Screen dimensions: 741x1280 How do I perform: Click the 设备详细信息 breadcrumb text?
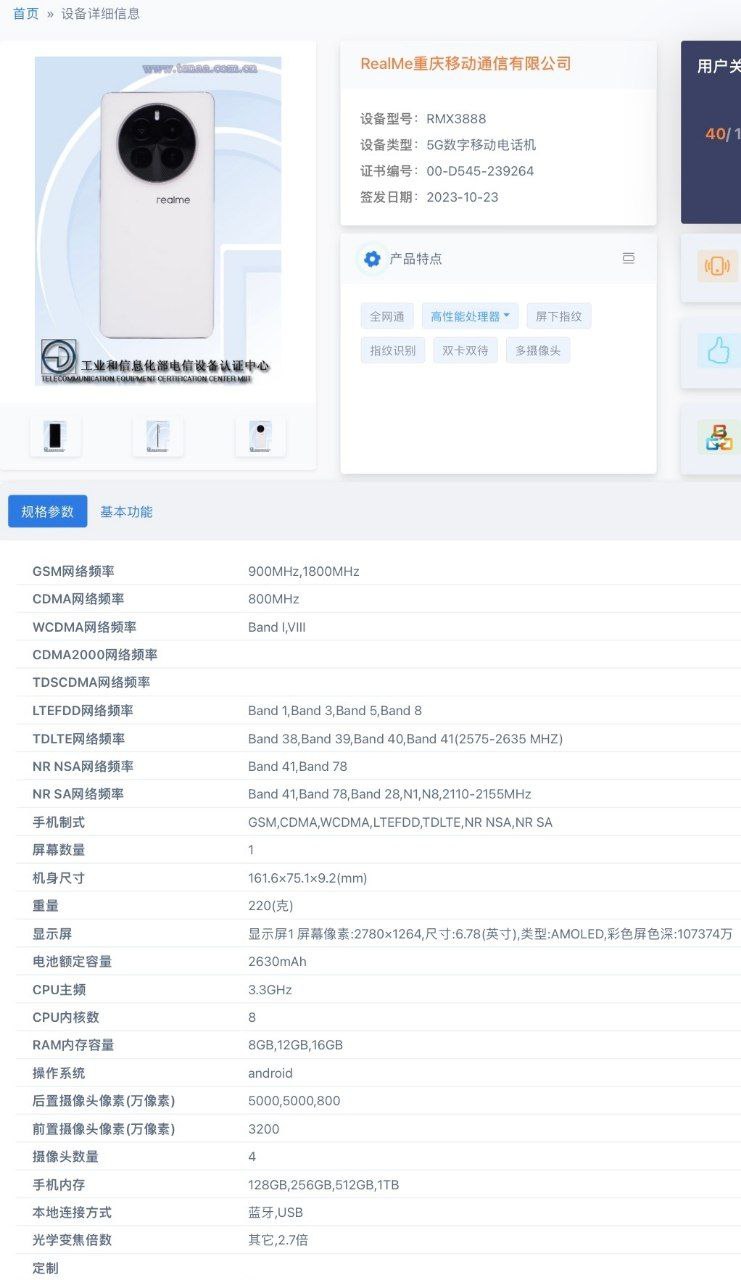[x=101, y=14]
